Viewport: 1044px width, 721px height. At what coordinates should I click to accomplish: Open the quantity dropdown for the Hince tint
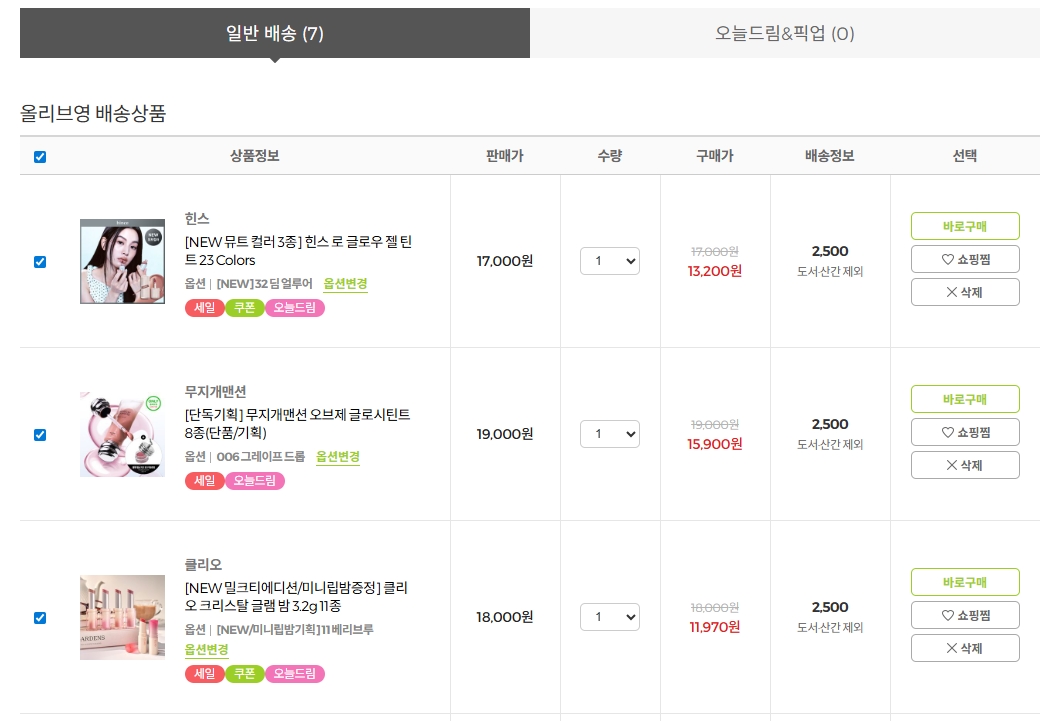(609, 261)
